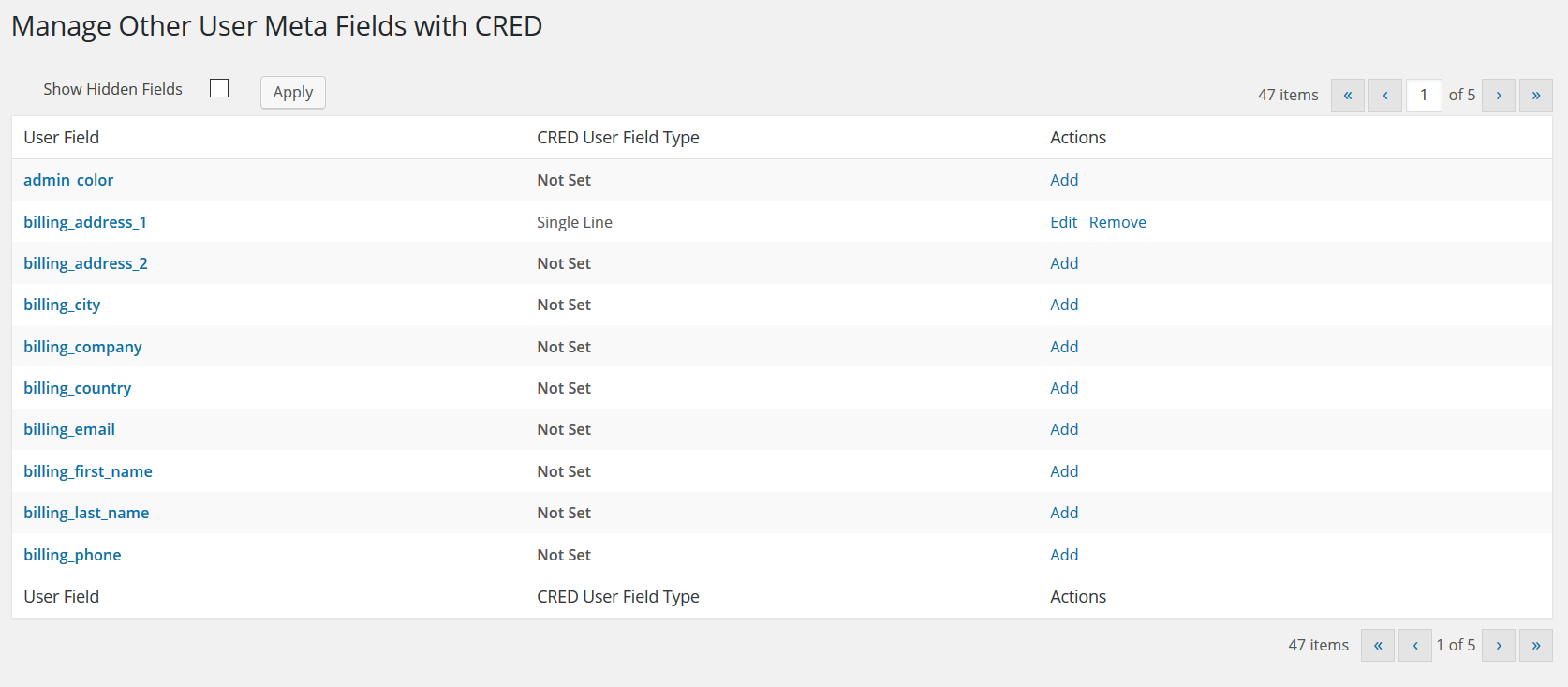Screen dimensions: 1568x687
Task: Click Not Set in the billing_email row
Action: coord(564,429)
